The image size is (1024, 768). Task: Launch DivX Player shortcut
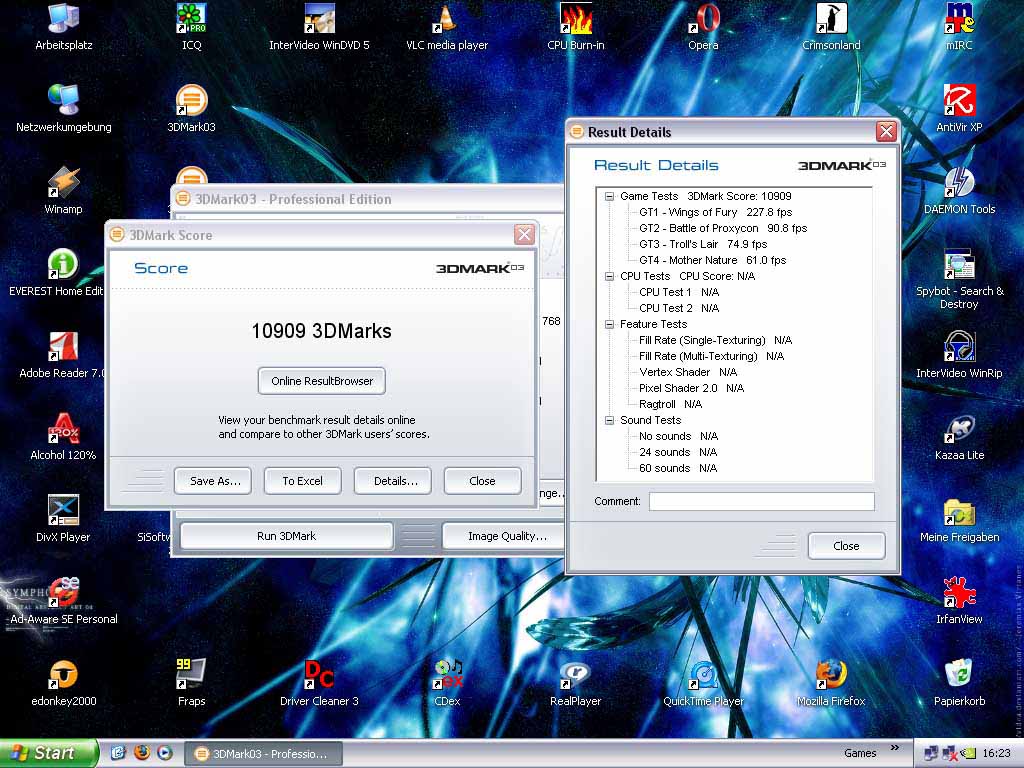point(63,519)
